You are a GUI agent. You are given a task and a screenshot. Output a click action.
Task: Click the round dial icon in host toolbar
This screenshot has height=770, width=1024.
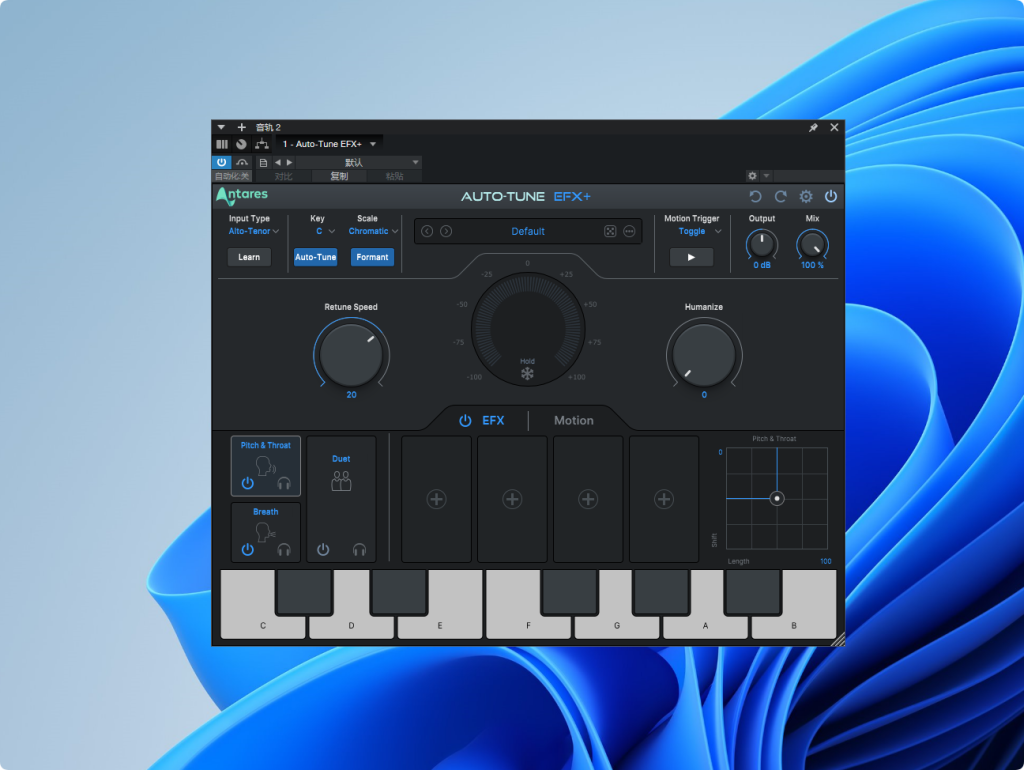242,144
